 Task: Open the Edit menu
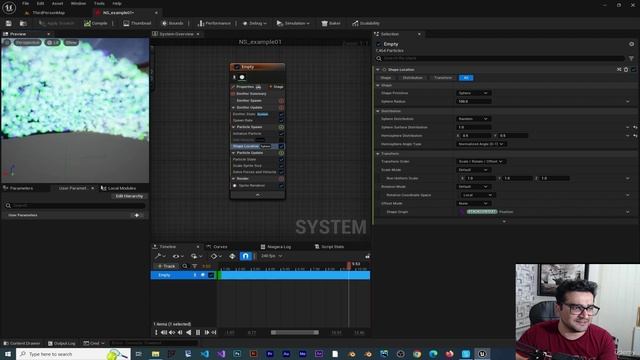point(40,3)
